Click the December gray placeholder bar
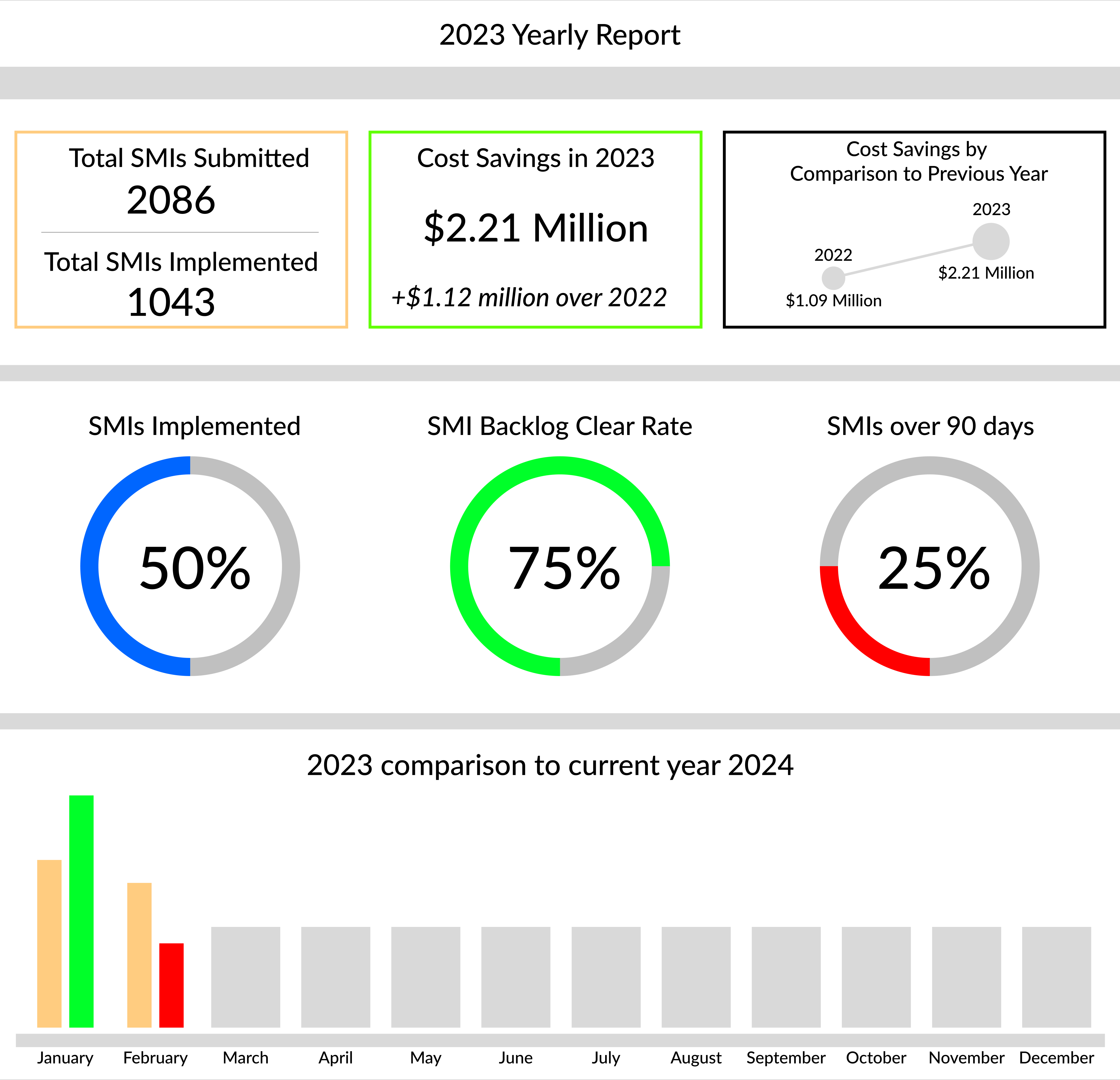1120x1080 pixels. point(1056,977)
